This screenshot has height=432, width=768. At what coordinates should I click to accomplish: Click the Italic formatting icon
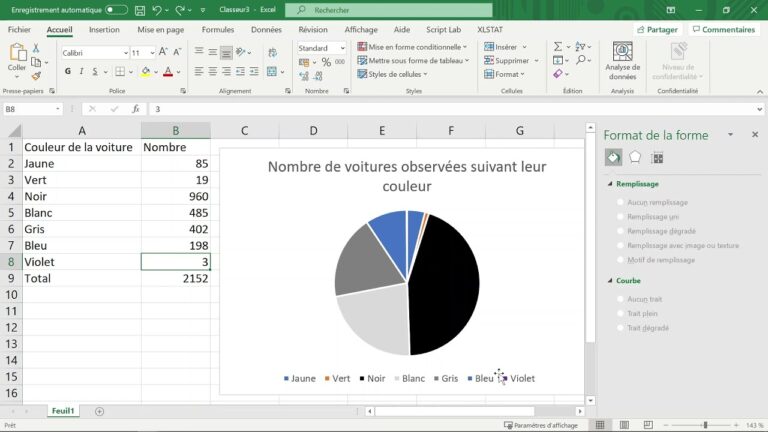81,72
